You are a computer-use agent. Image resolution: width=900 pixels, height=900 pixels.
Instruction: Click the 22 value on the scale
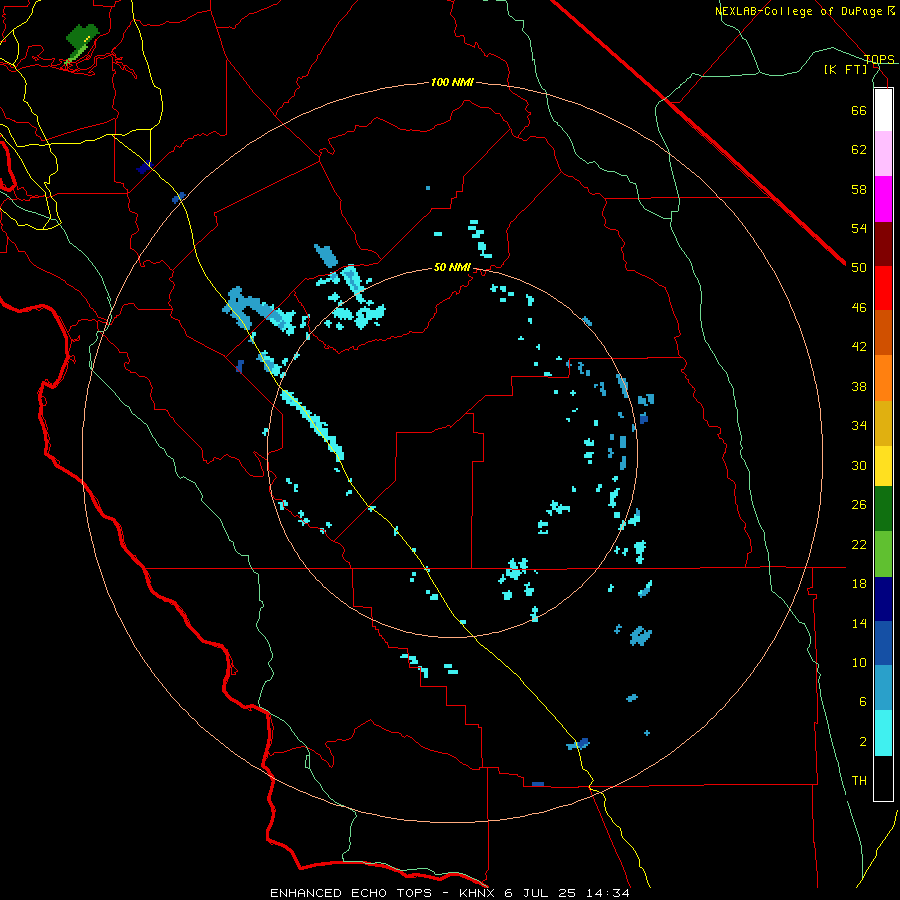point(859,544)
